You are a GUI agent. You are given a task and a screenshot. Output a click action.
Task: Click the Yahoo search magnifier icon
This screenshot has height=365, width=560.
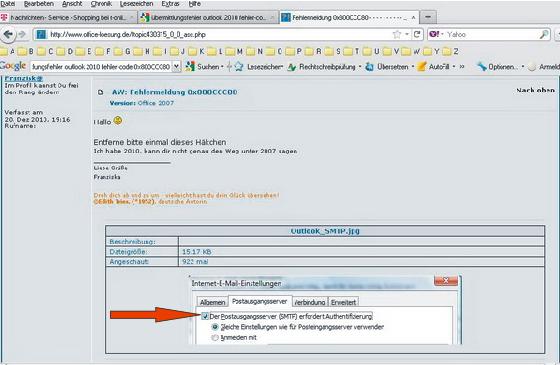click(x=544, y=34)
